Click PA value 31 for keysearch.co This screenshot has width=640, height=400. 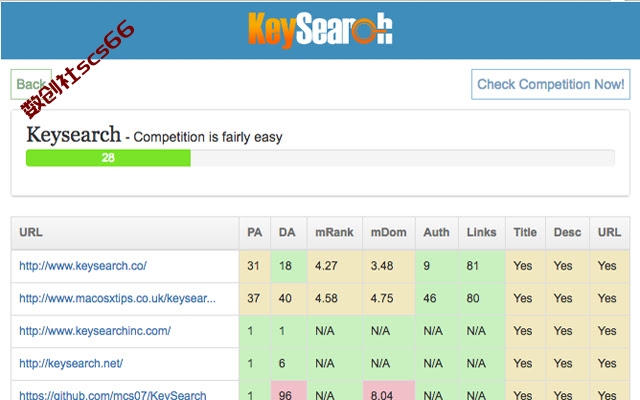[253, 266]
